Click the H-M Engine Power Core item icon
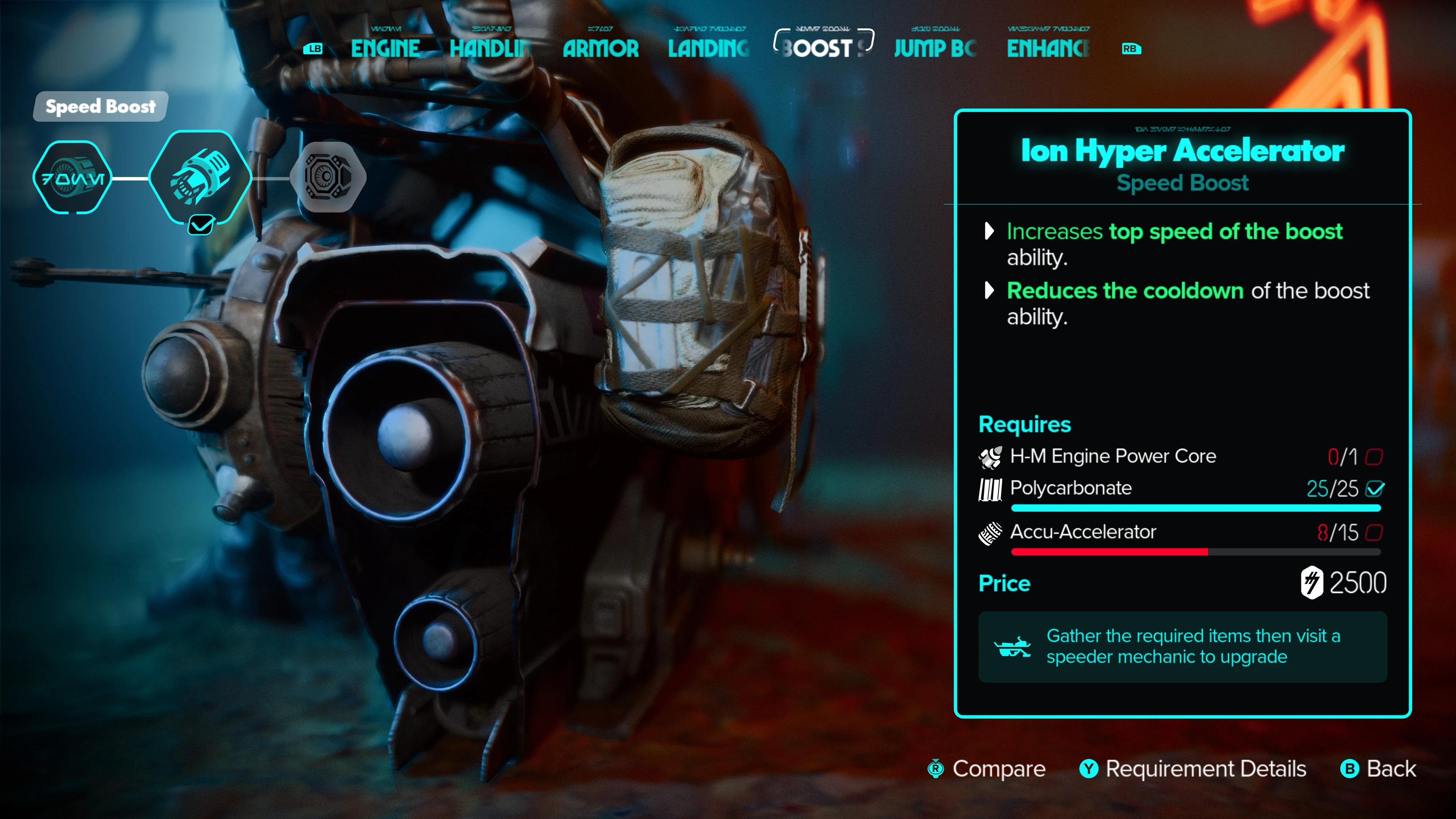1456x819 pixels. 990,457
